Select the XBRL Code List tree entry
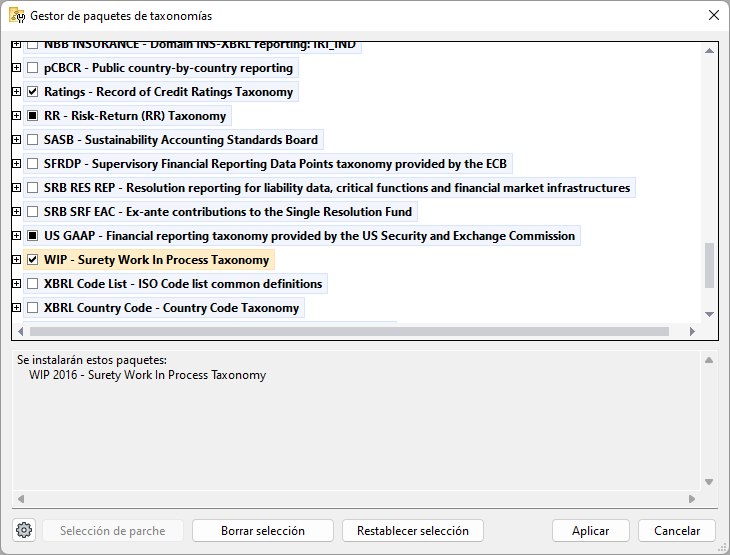 click(x=183, y=284)
